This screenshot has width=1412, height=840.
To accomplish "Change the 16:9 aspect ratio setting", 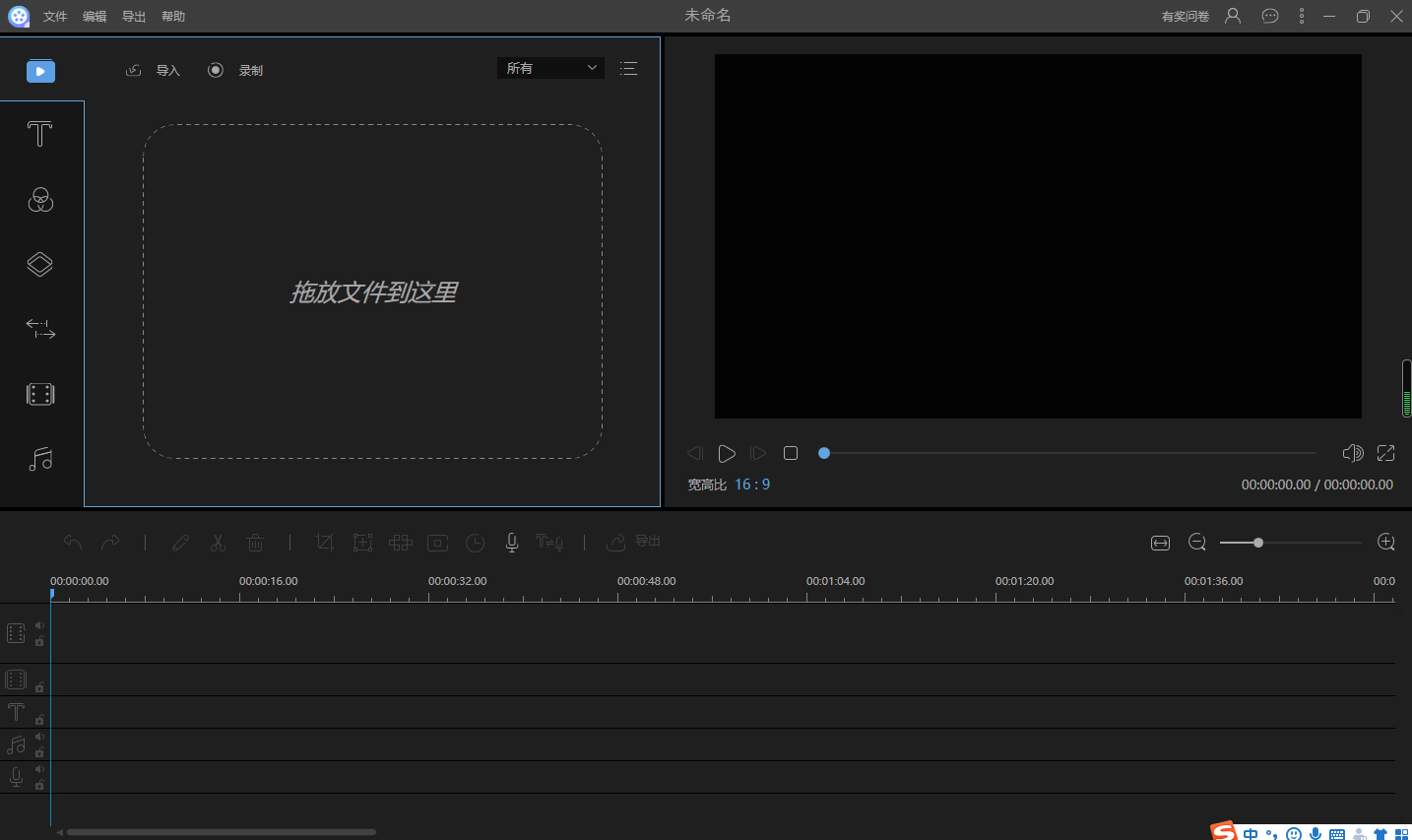I will 752,485.
